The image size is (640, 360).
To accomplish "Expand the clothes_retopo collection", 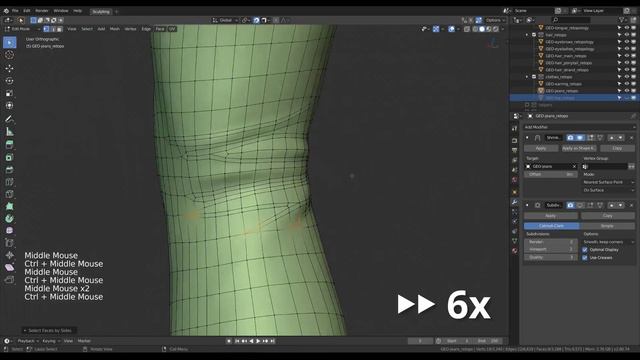I will pyautogui.click(x=527, y=77).
